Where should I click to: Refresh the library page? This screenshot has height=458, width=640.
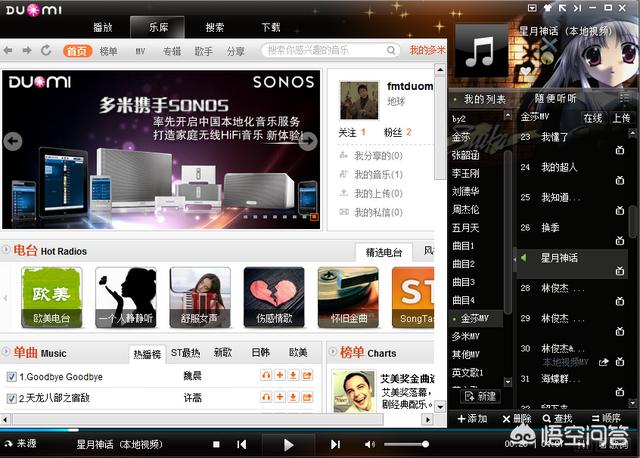[x=46, y=50]
